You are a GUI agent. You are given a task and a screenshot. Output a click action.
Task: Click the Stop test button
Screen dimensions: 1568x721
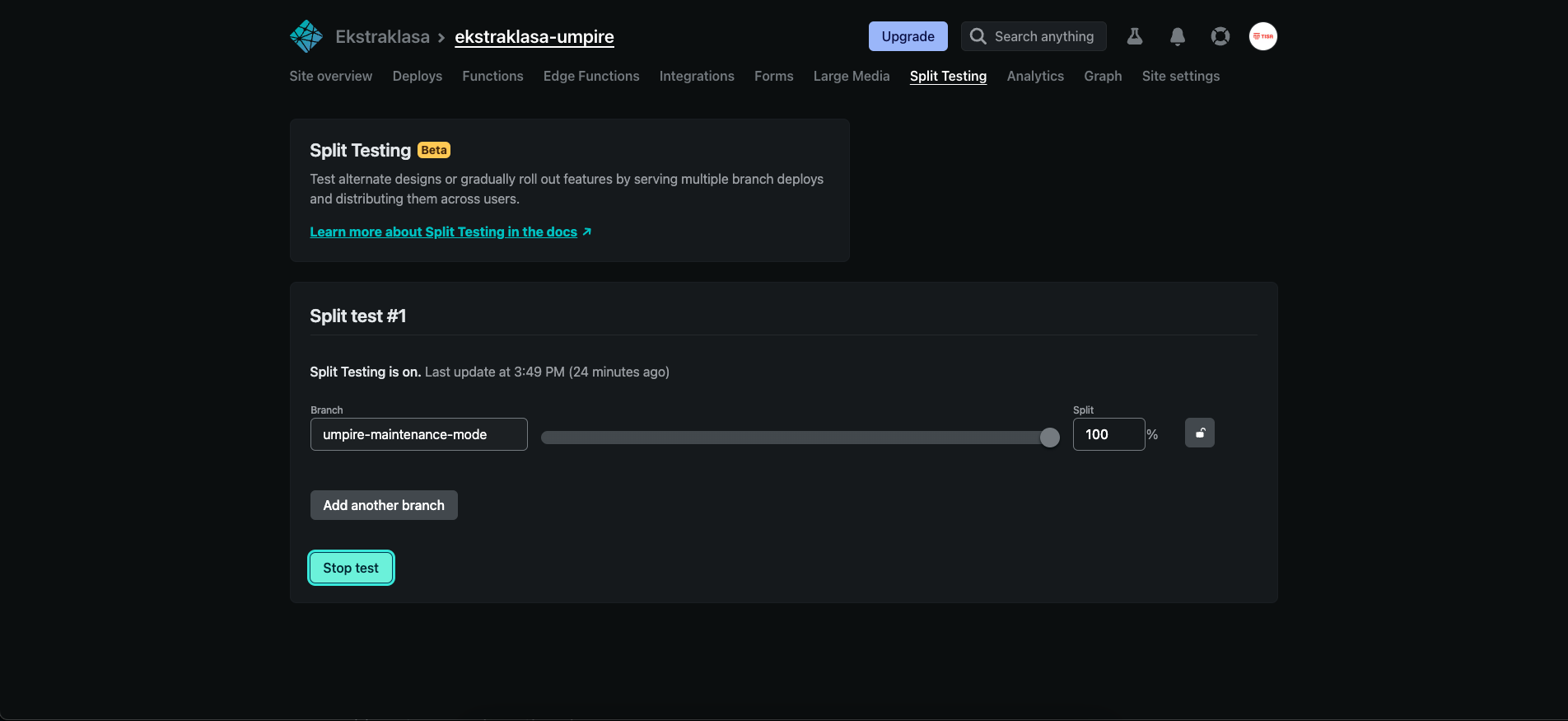pyautogui.click(x=351, y=568)
